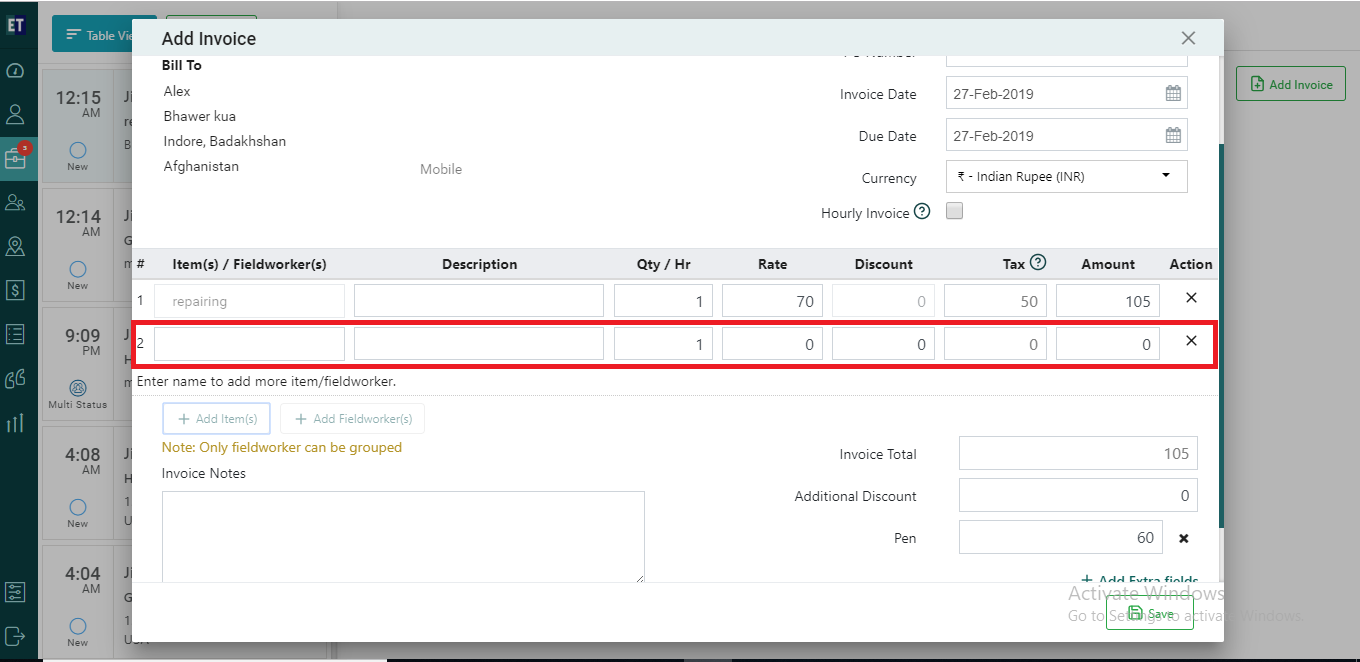Focus the Due Date field
Viewport: 1360px width, 662px height.
click(x=1067, y=135)
